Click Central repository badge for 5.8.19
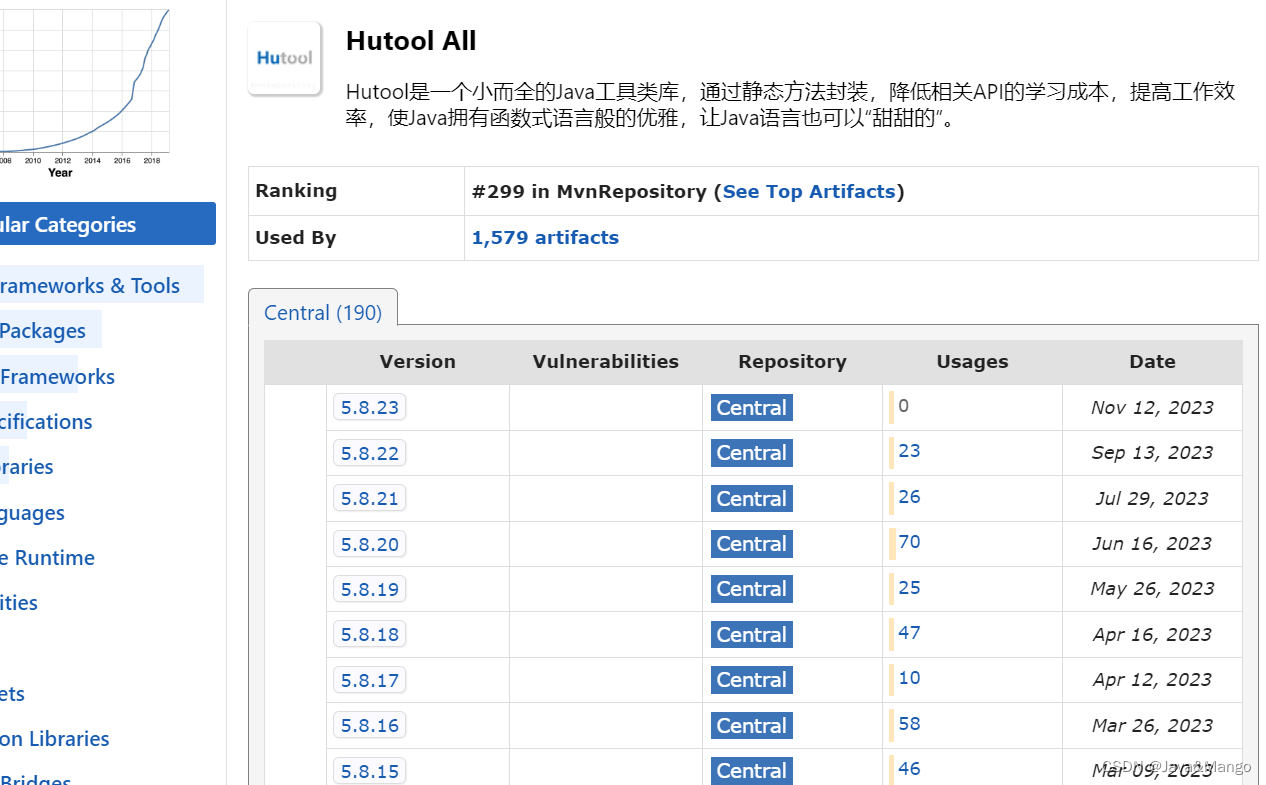The width and height of the screenshot is (1266, 785). click(x=752, y=589)
